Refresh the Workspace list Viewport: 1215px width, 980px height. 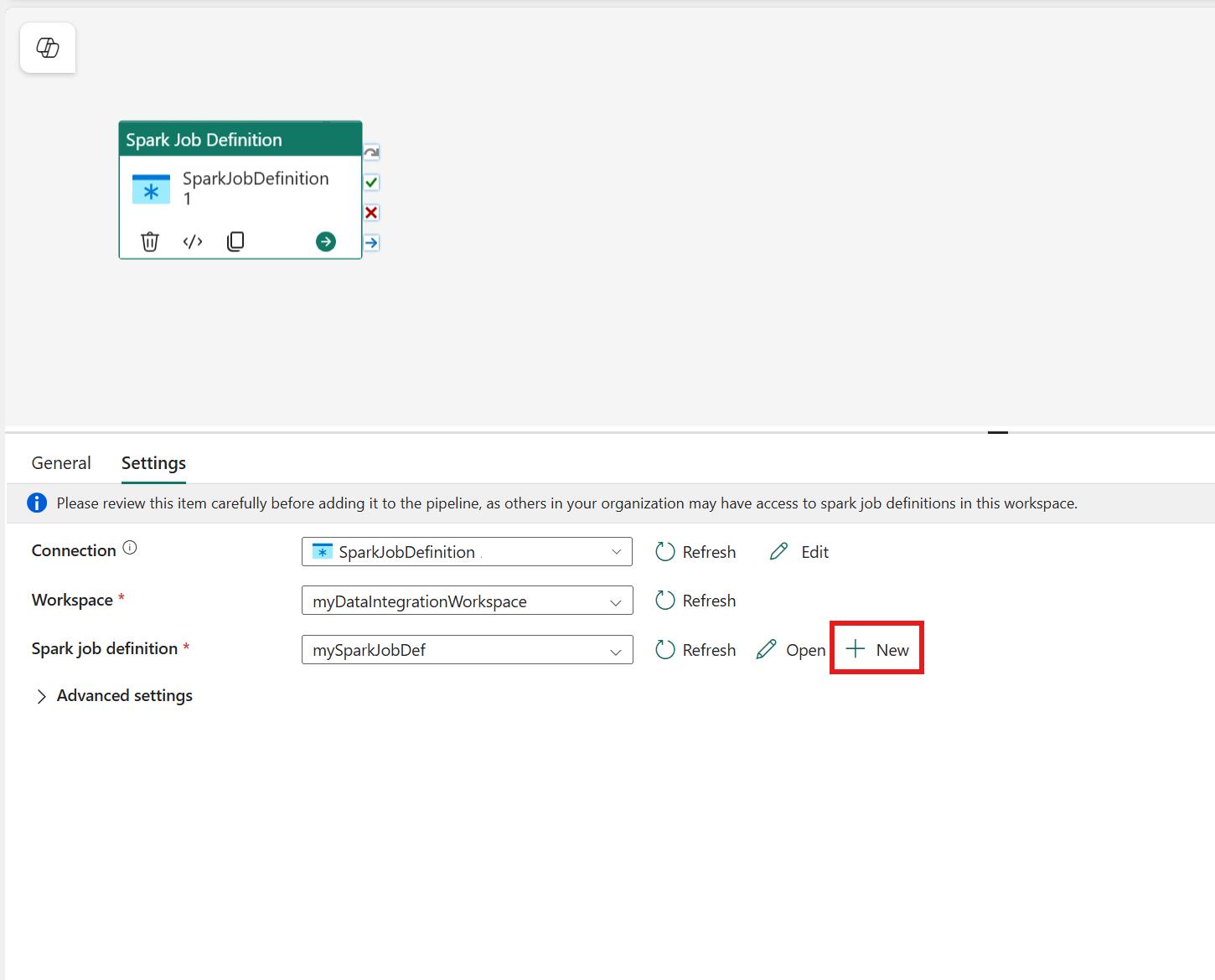[695, 601]
